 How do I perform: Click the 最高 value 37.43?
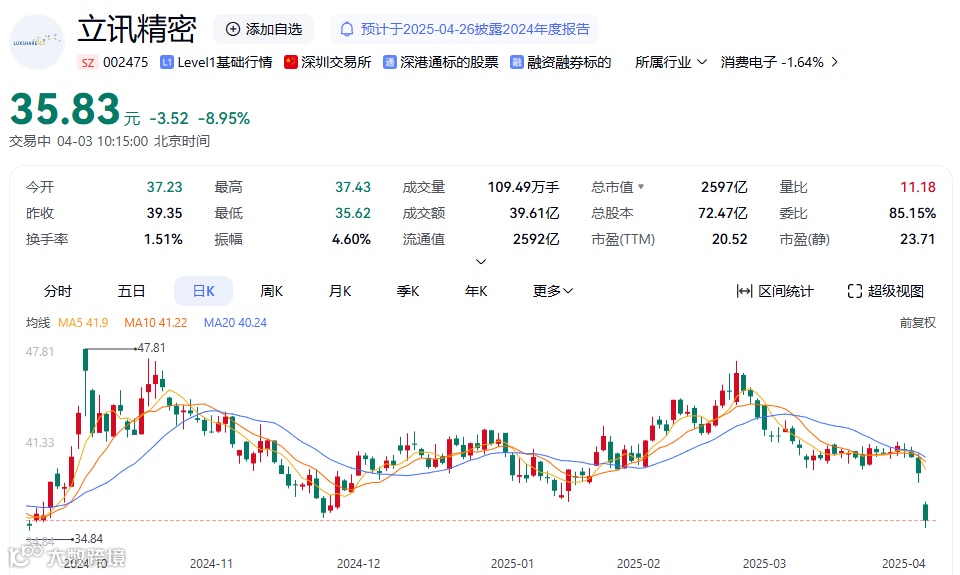point(353,187)
